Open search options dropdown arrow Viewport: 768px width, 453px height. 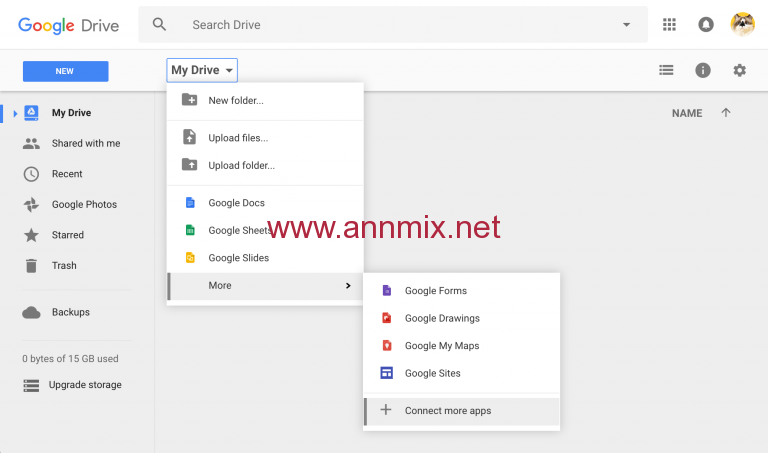[626, 24]
